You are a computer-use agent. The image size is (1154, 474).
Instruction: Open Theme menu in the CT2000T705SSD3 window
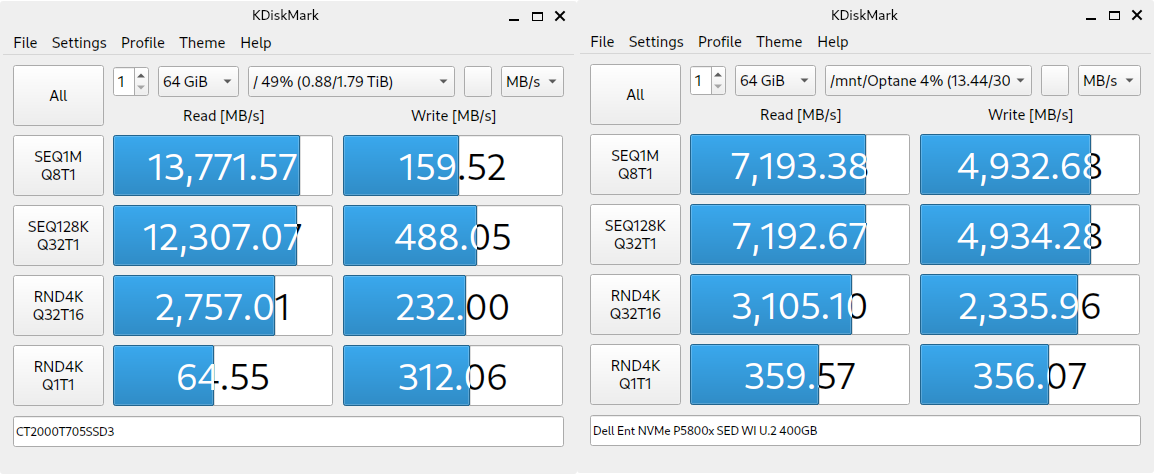(x=202, y=43)
